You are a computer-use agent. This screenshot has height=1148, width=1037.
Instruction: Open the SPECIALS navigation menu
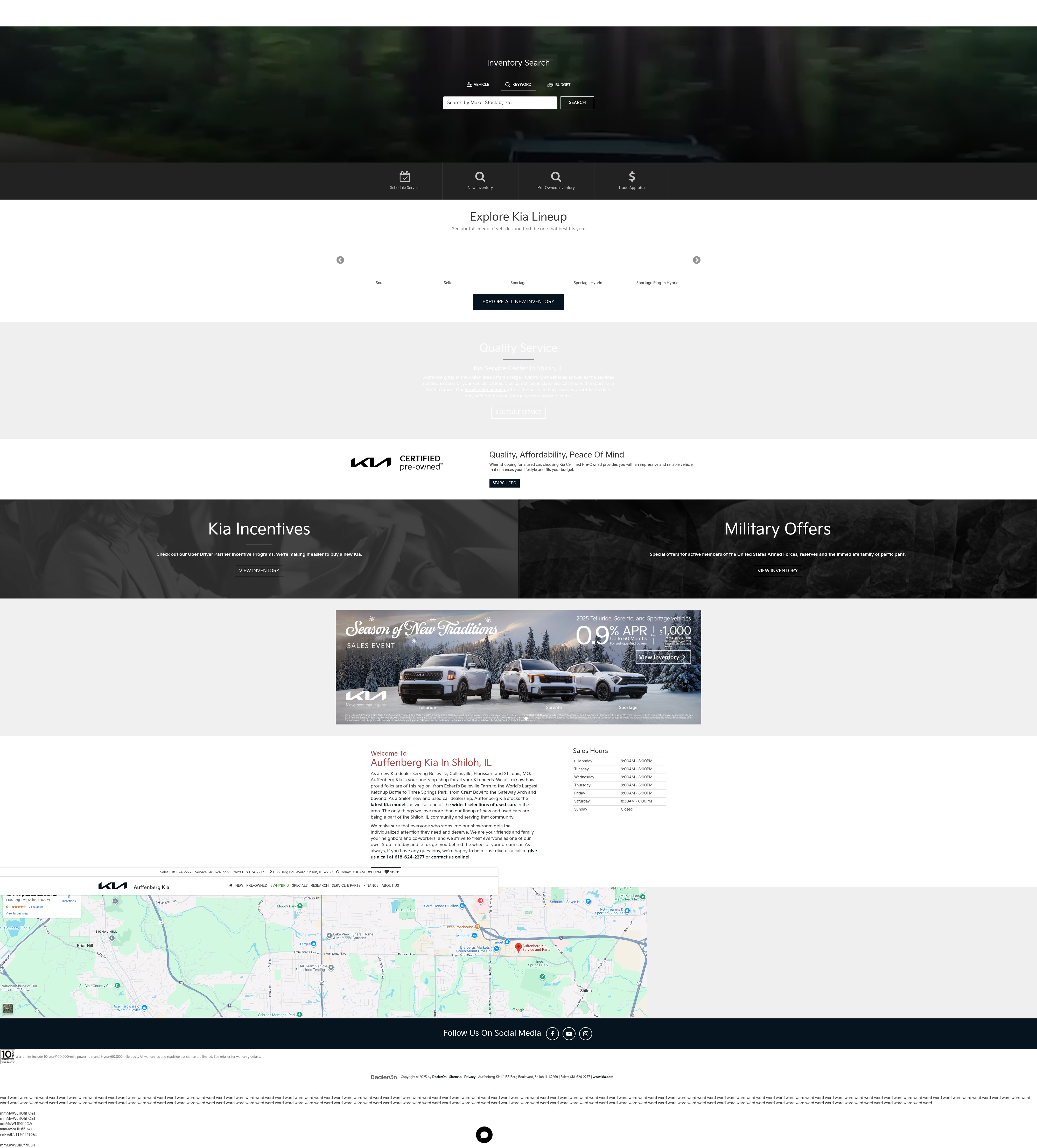pyautogui.click(x=299, y=885)
